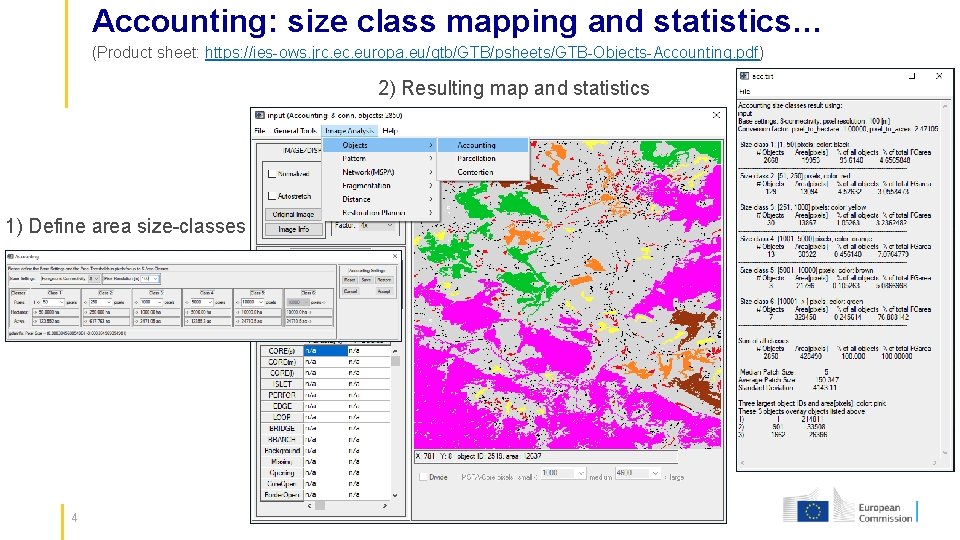Open the small core pixels dropdown (1000)
This screenshot has width=960, height=540.
click(x=563, y=473)
